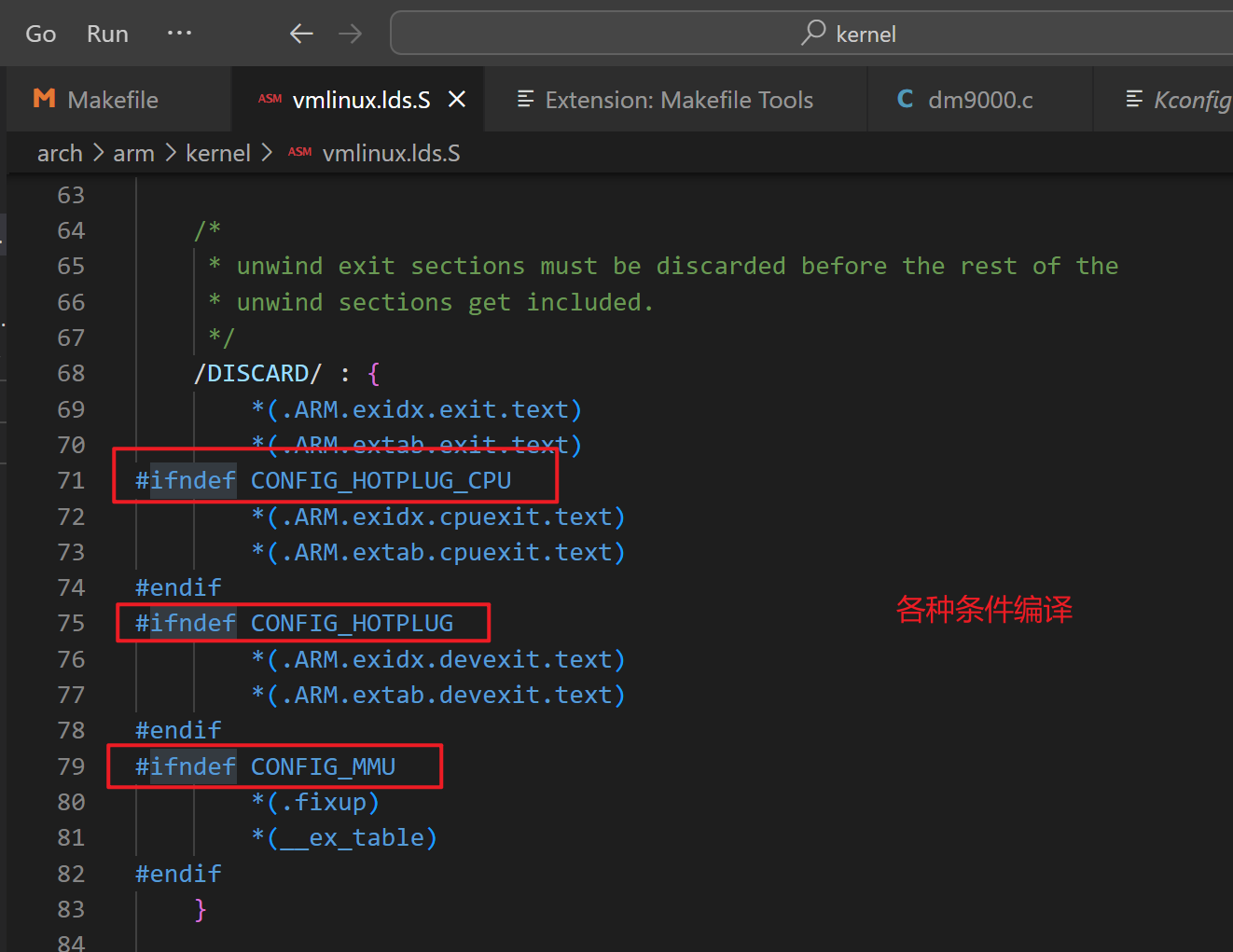Expand breadcrumb chevron after kernel
Screen dimensions: 1233x952
pyautogui.click(x=267, y=153)
